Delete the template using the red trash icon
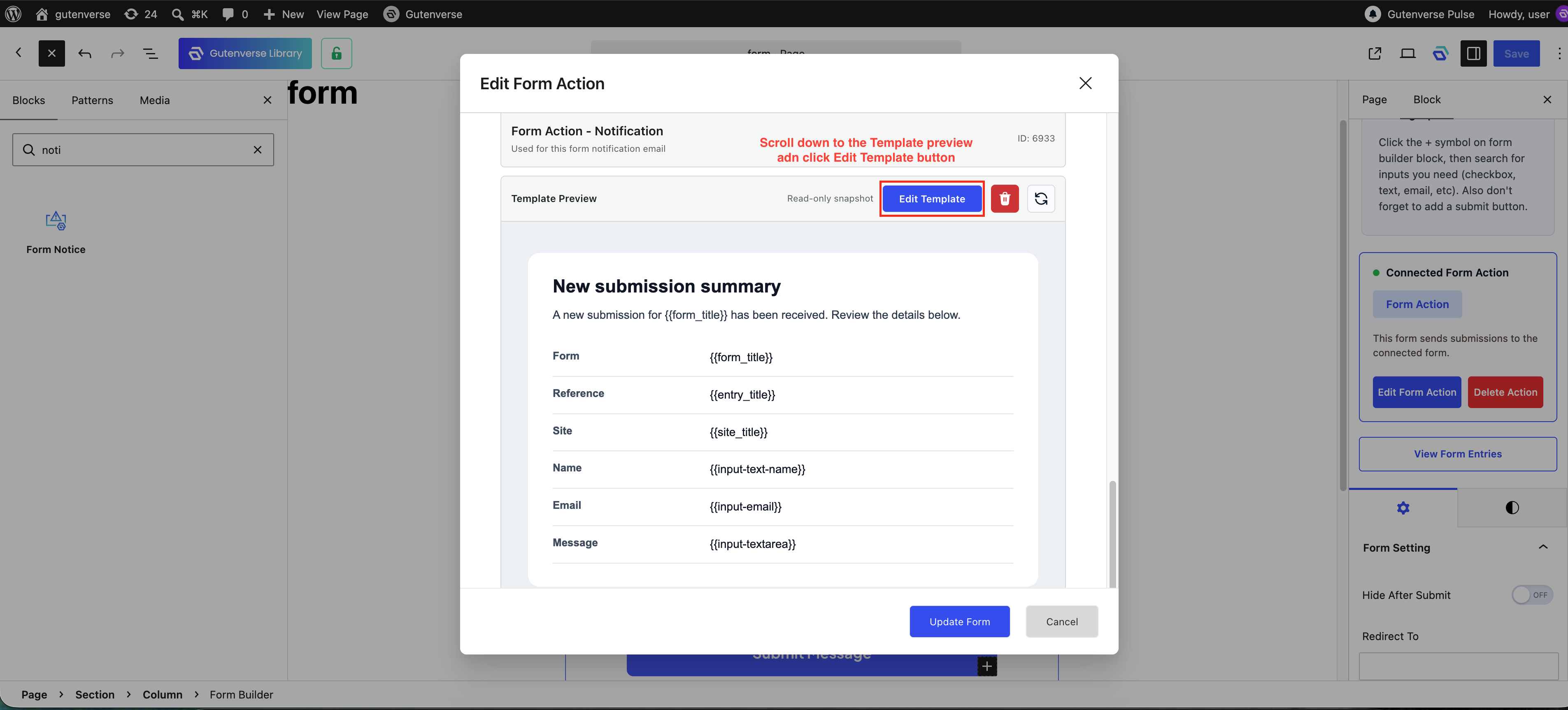Viewport: 1568px width, 710px height. [1004, 198]
